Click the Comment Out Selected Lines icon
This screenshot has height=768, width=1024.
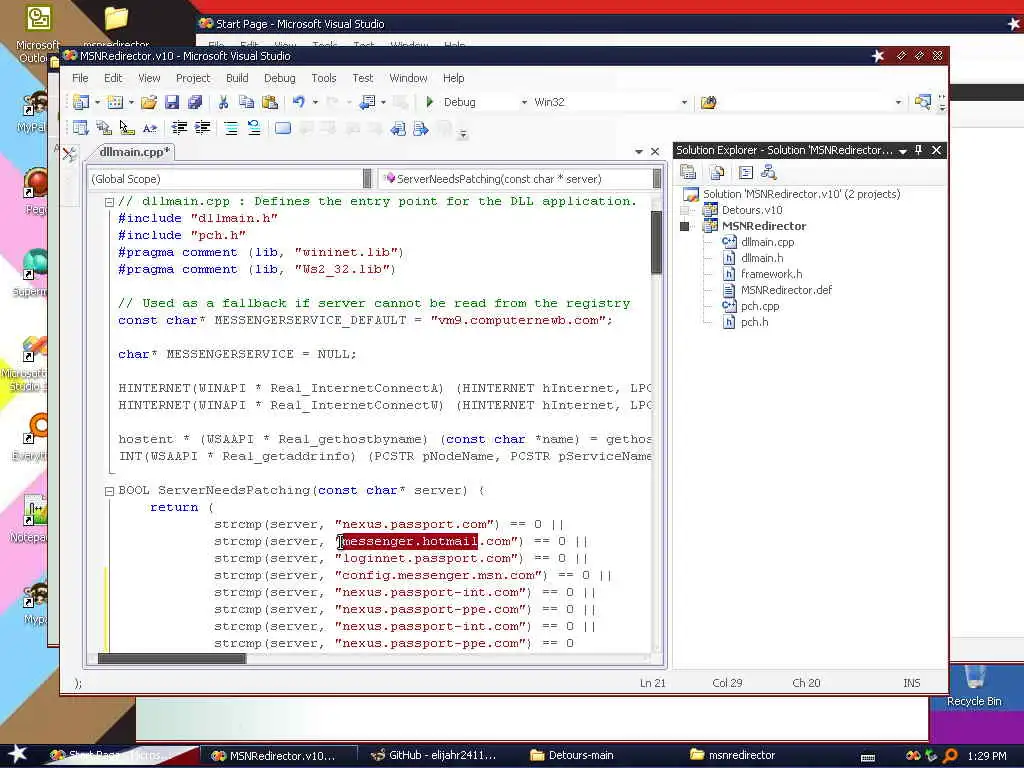coord(231,128)
